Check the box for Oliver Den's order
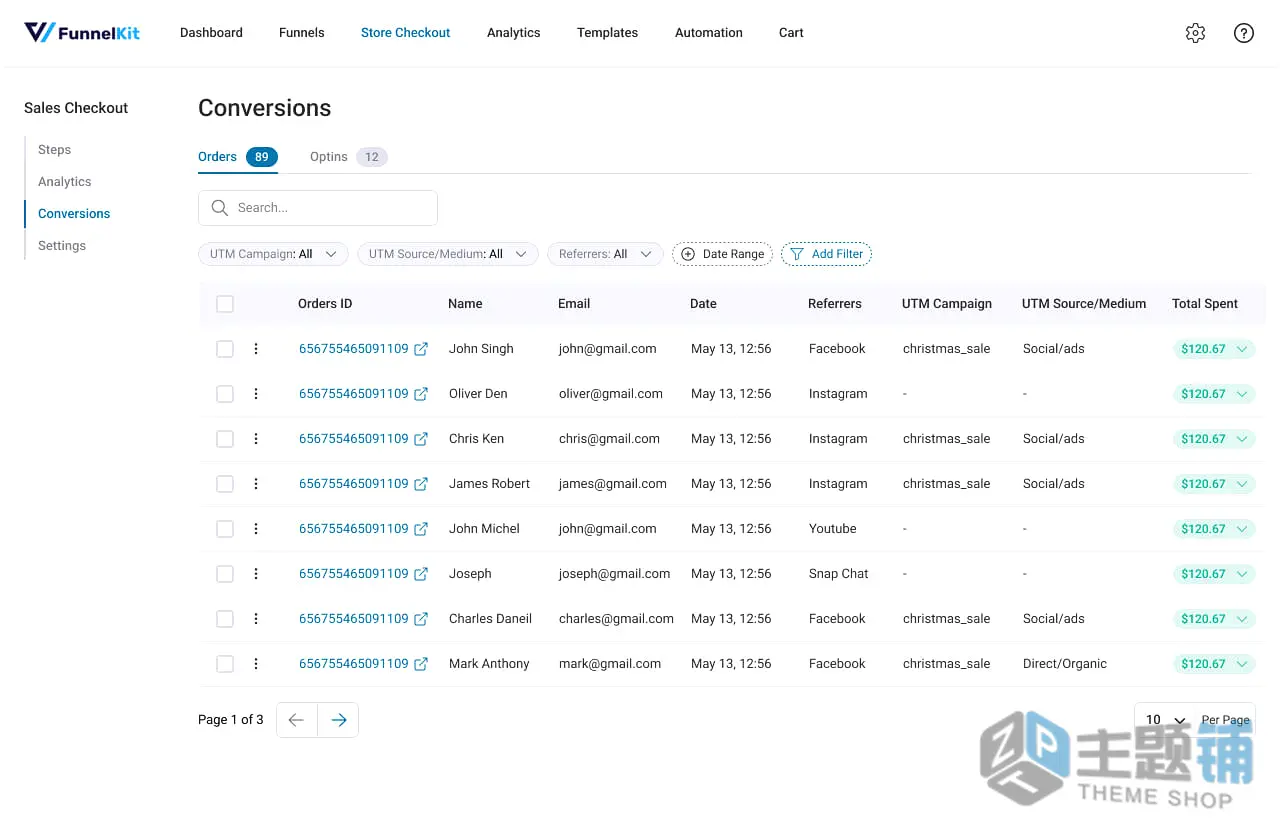This screenshot has width=1280, height=837. pyautogui.click(x=225, y=394)
